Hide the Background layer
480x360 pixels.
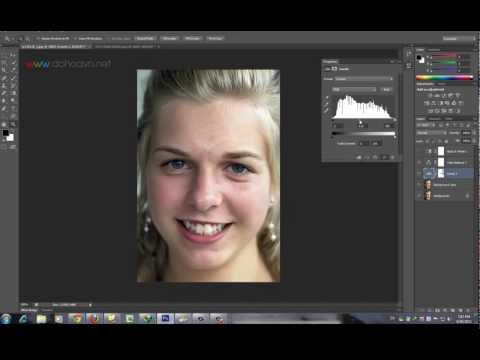pyautogui.click(x=419, y=196)
